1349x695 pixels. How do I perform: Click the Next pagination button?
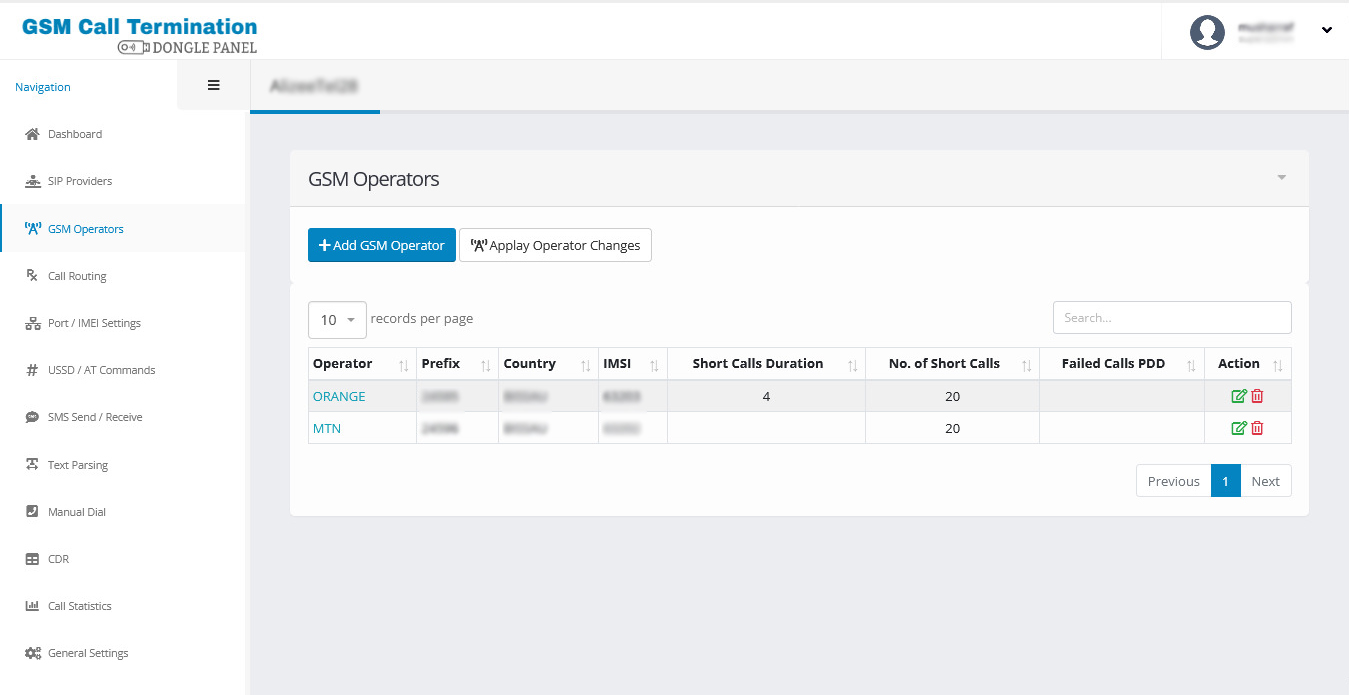(x=1266, y=481)
